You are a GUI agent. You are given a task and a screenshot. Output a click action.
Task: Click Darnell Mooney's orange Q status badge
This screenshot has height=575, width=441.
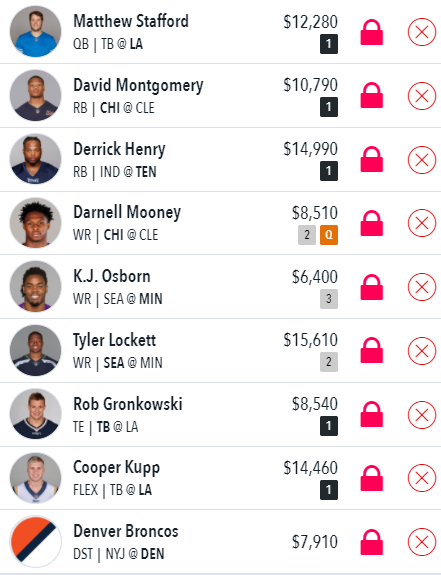(329, 235)
